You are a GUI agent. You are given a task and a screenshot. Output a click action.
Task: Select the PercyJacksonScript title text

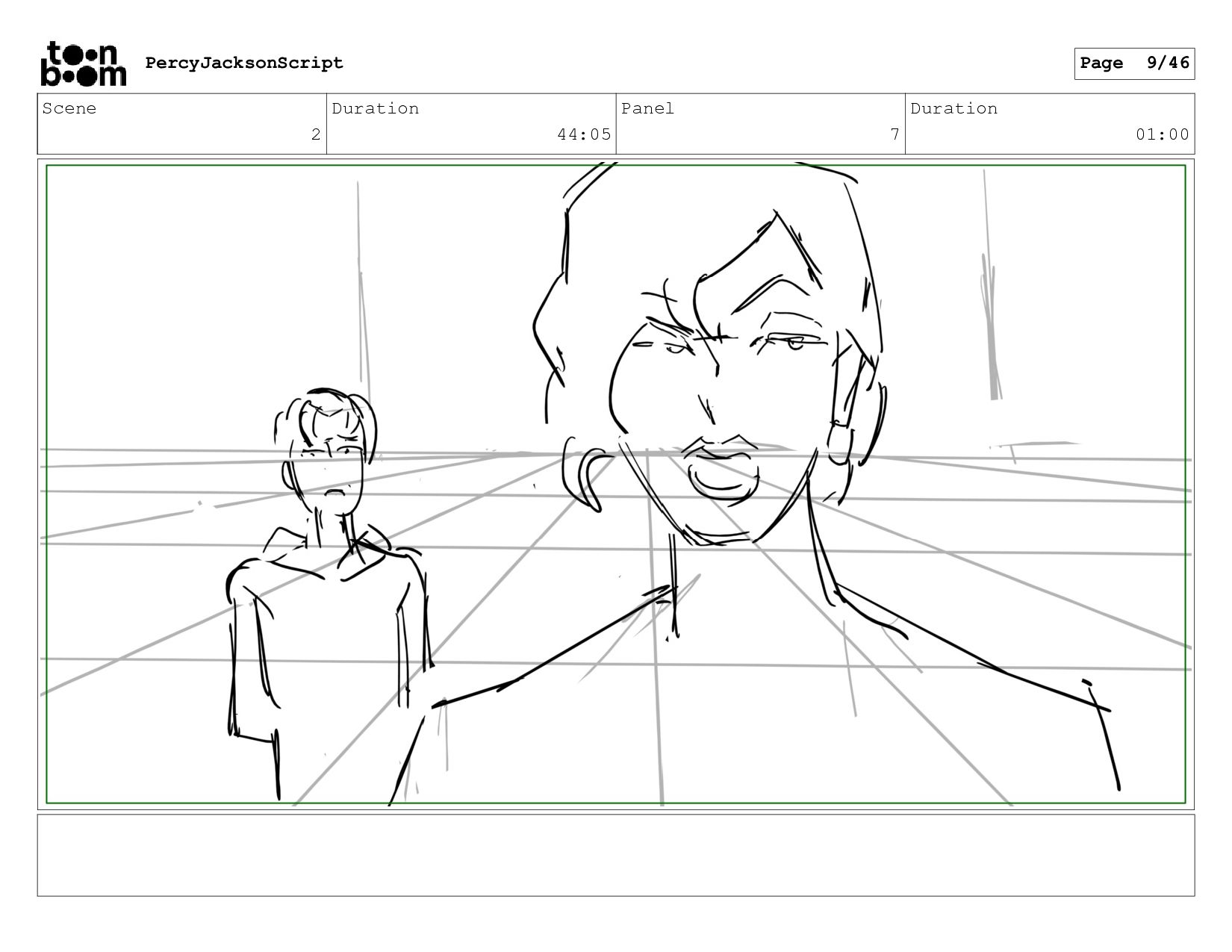[x=244, y=63]
